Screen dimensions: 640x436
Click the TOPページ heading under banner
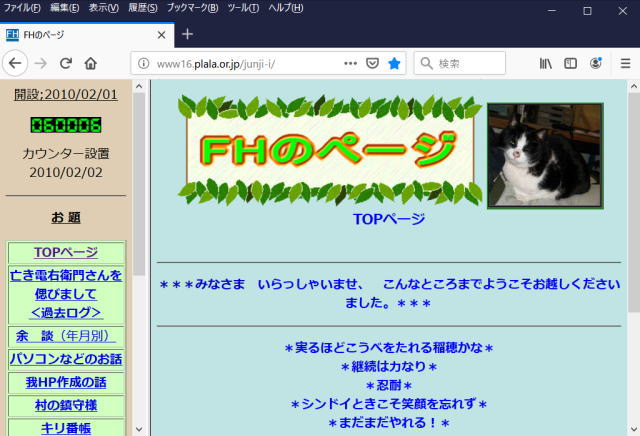389,219
